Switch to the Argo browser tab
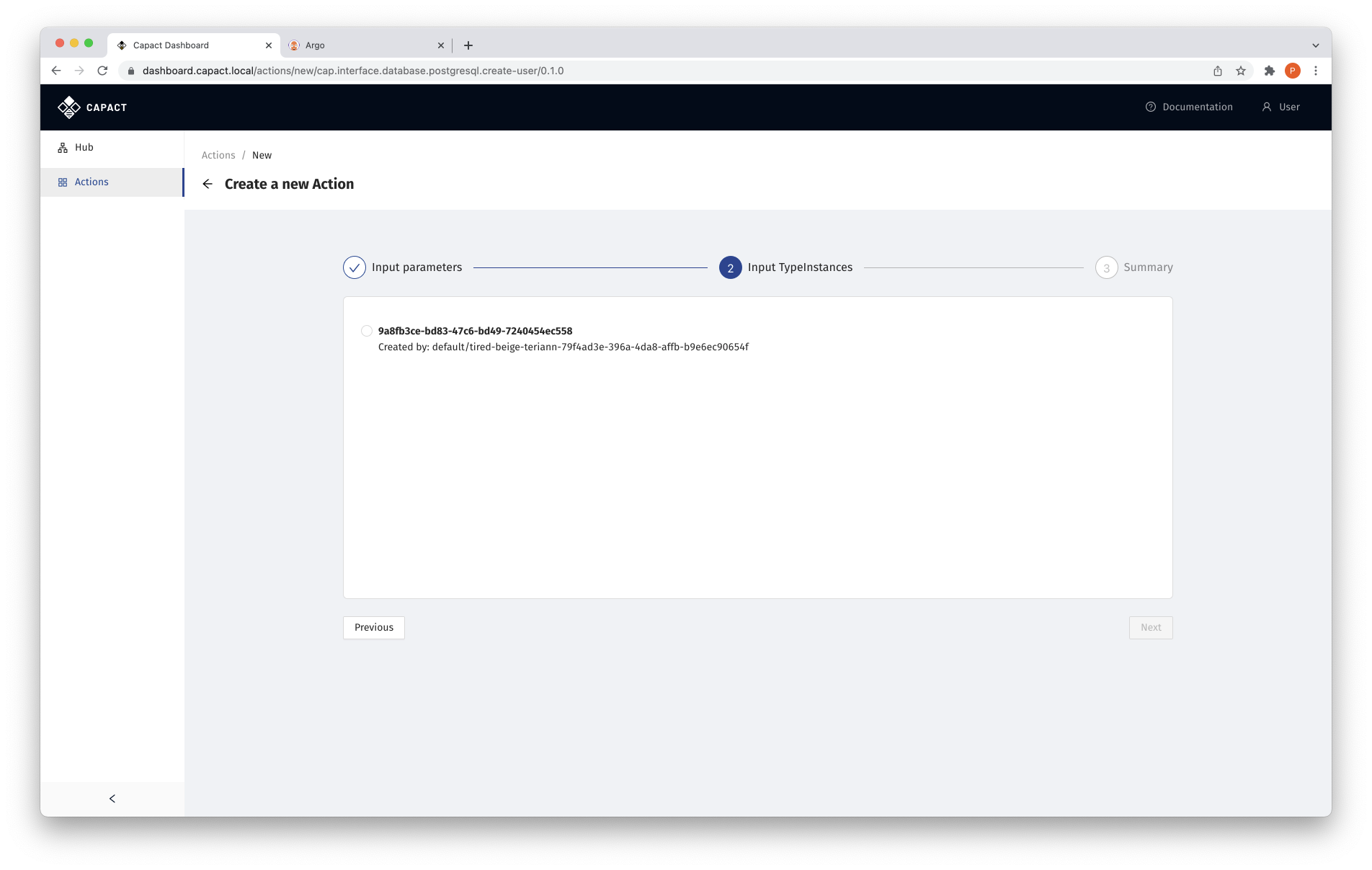The image size is (1372, 870). click(360, 45)
